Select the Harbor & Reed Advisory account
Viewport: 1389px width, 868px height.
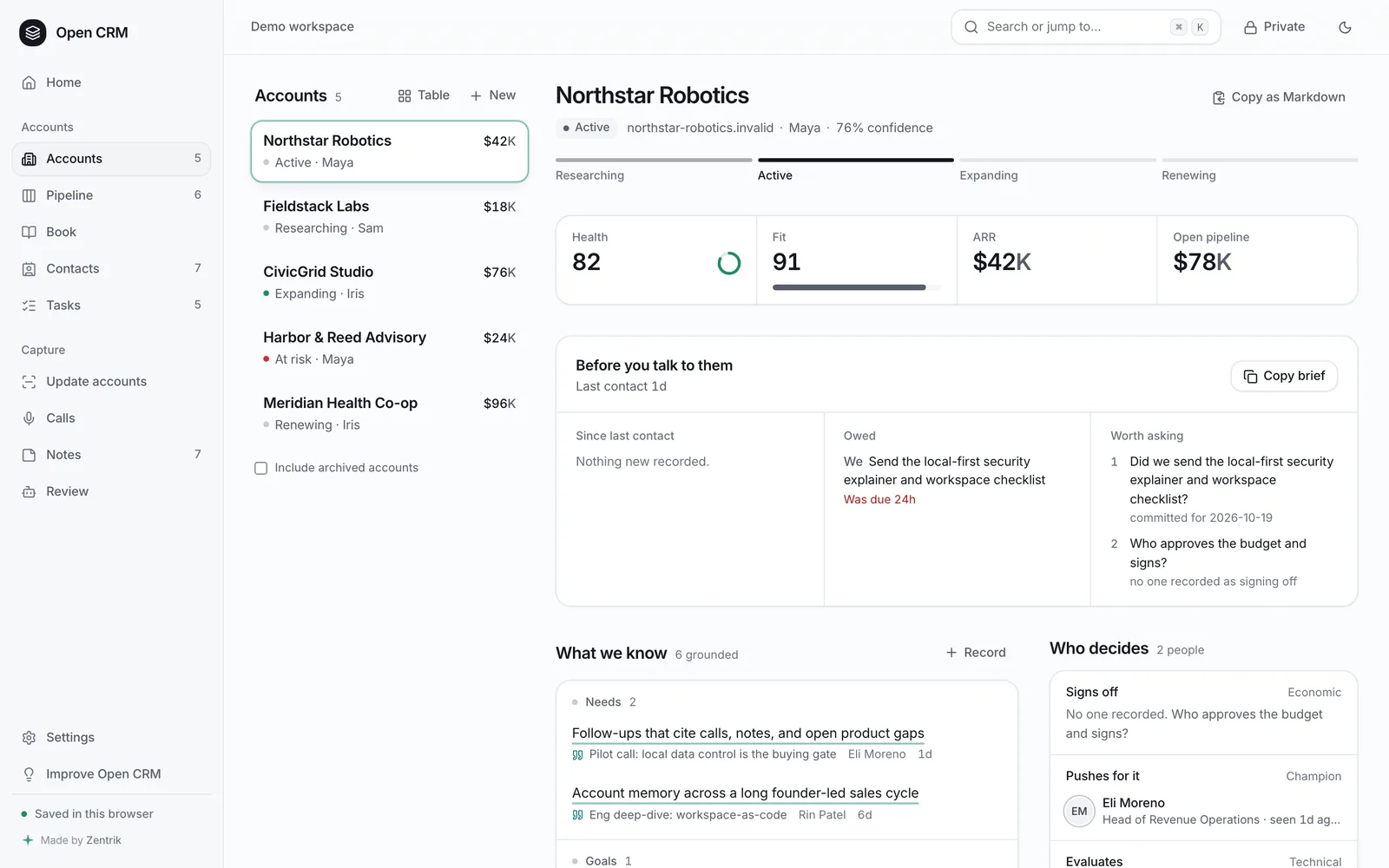[390, 348]
